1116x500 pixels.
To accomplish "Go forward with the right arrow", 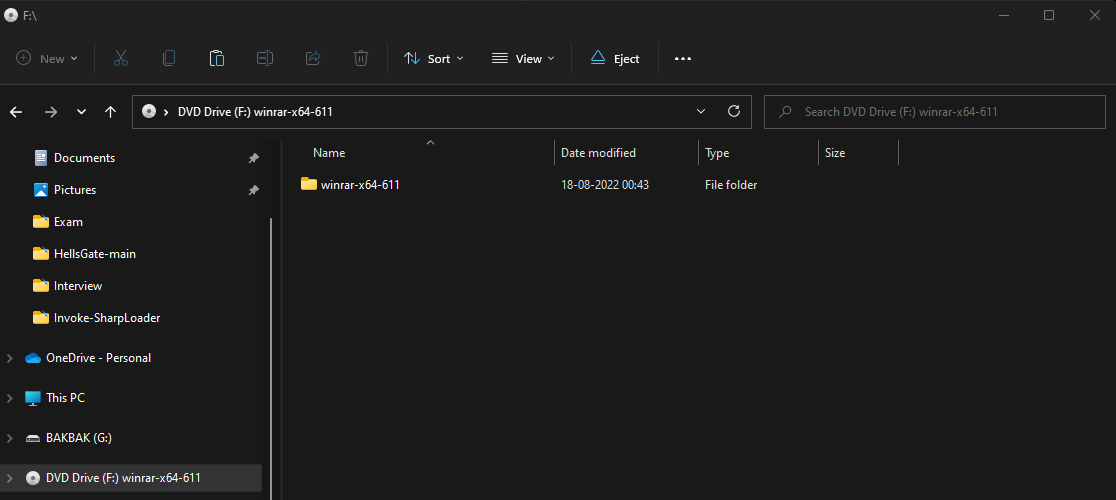I will (x=51, y=112).
